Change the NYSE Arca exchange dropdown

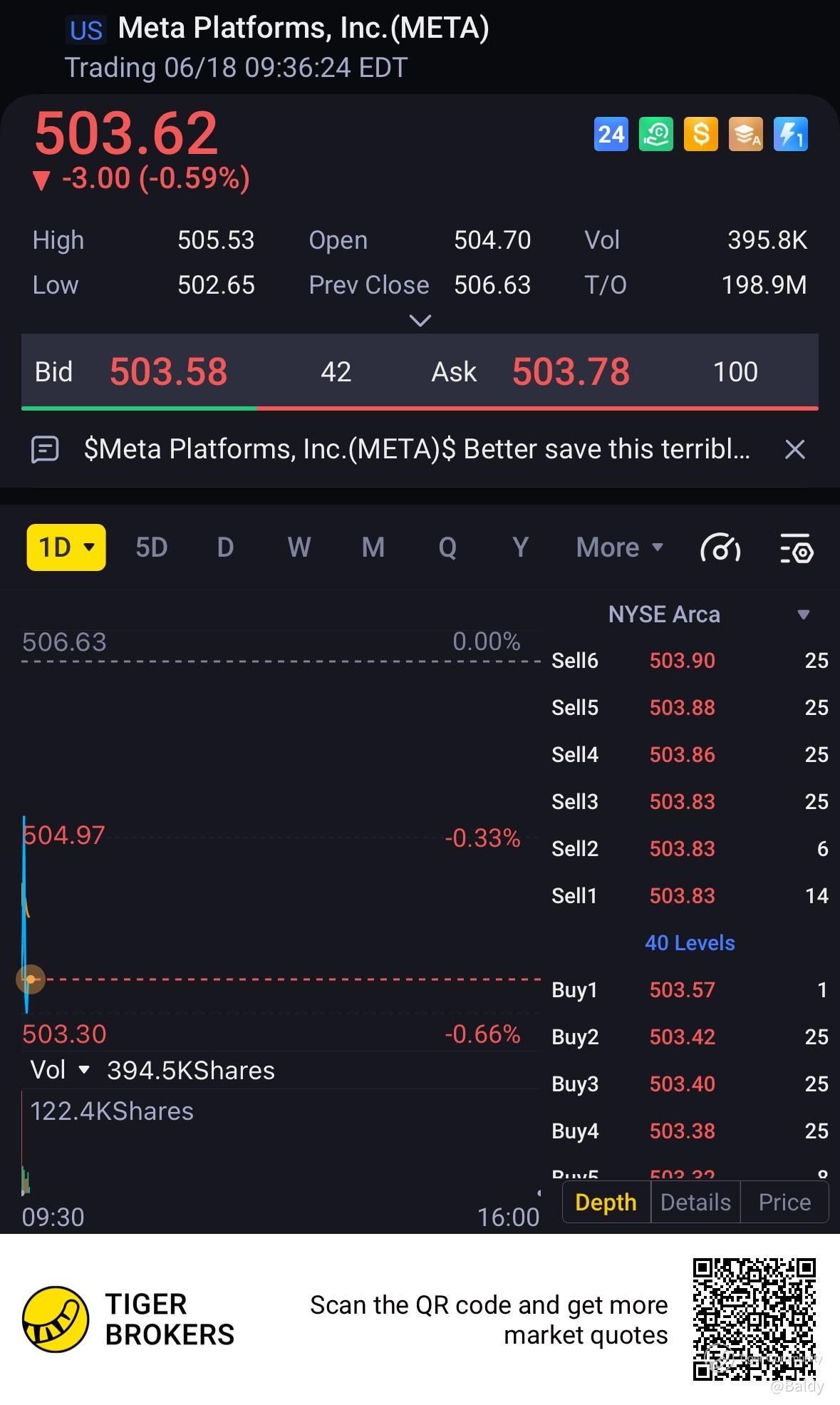(x=803, y=614)
